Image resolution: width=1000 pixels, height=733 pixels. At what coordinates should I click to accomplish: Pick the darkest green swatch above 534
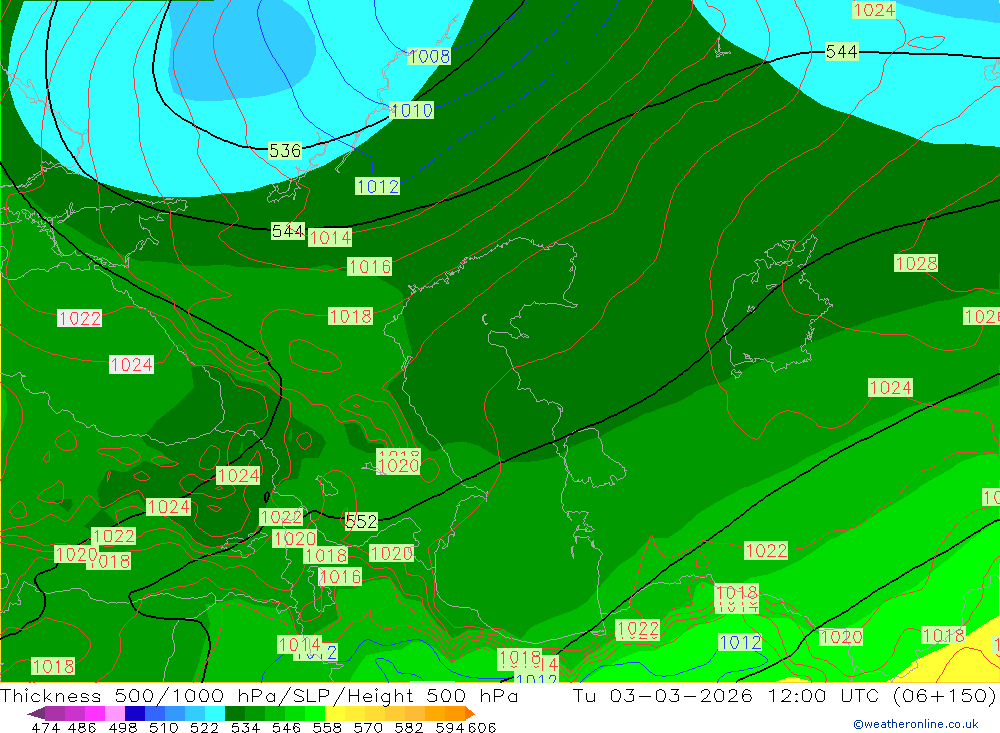pyautogui.click(x=234, y=713)
